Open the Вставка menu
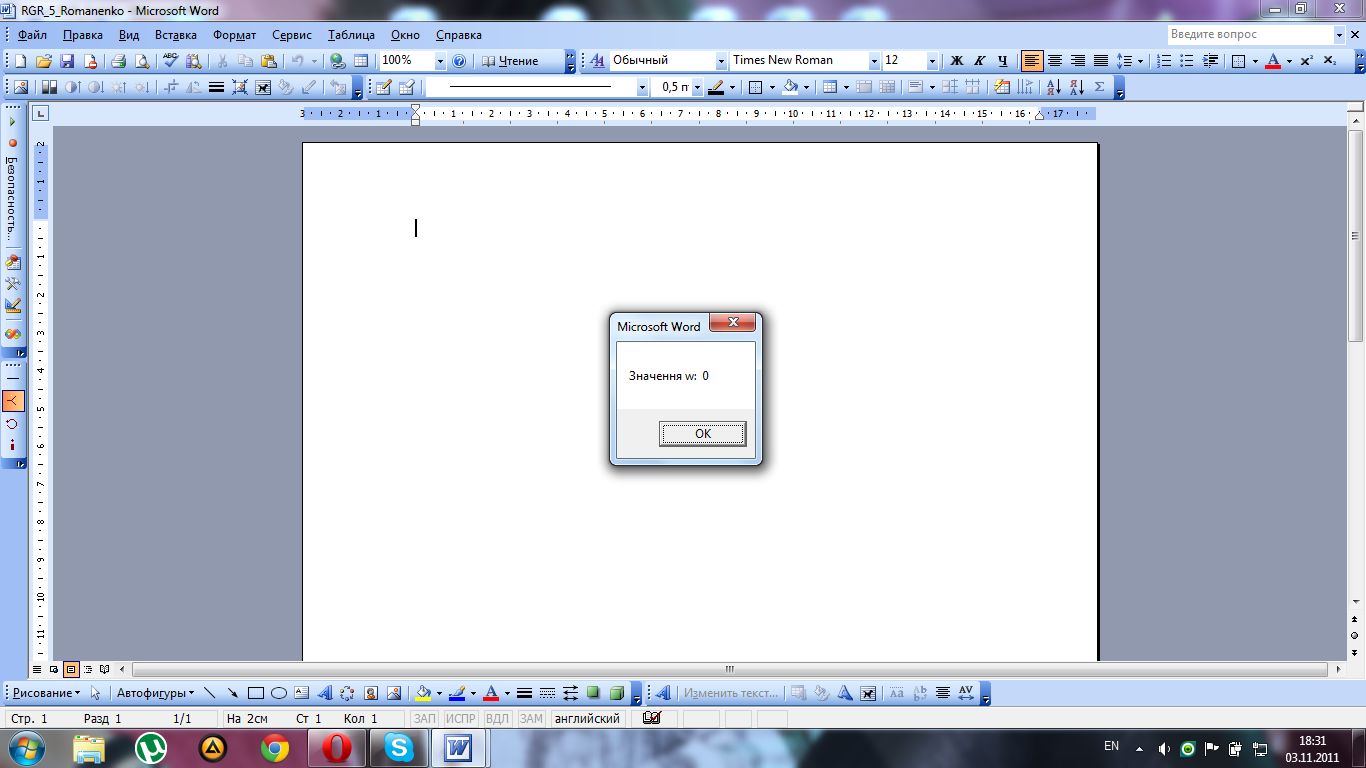The width and height of the screenshot is (1366, 768). (176, 35)
